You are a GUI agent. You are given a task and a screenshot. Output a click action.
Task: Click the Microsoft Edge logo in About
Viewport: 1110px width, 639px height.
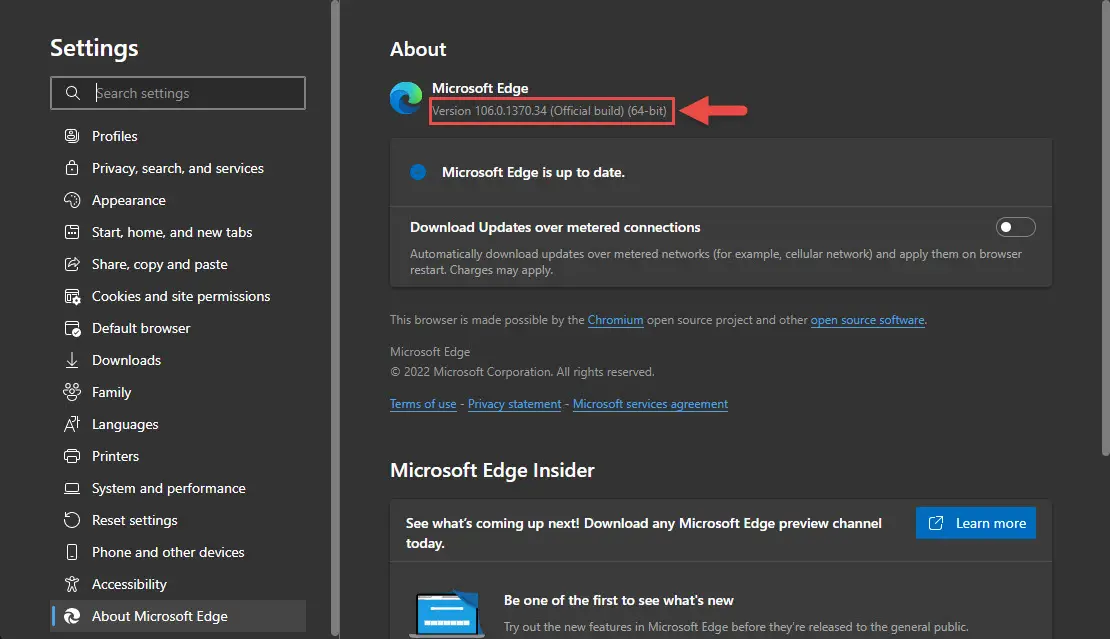click(x=406, y=98)
